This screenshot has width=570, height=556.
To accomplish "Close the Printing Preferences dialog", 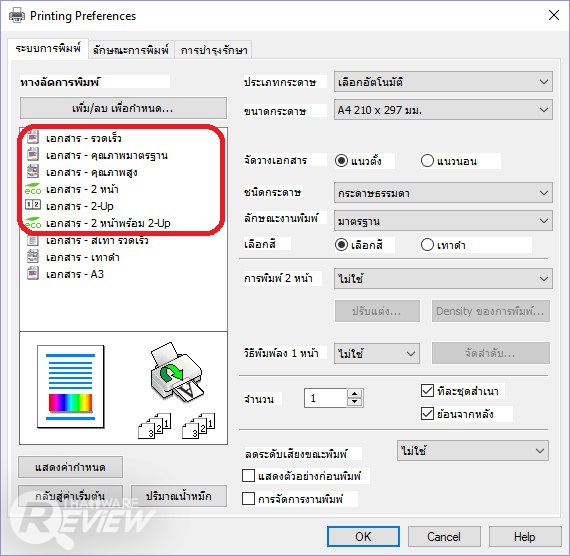I will coord(554,15).
